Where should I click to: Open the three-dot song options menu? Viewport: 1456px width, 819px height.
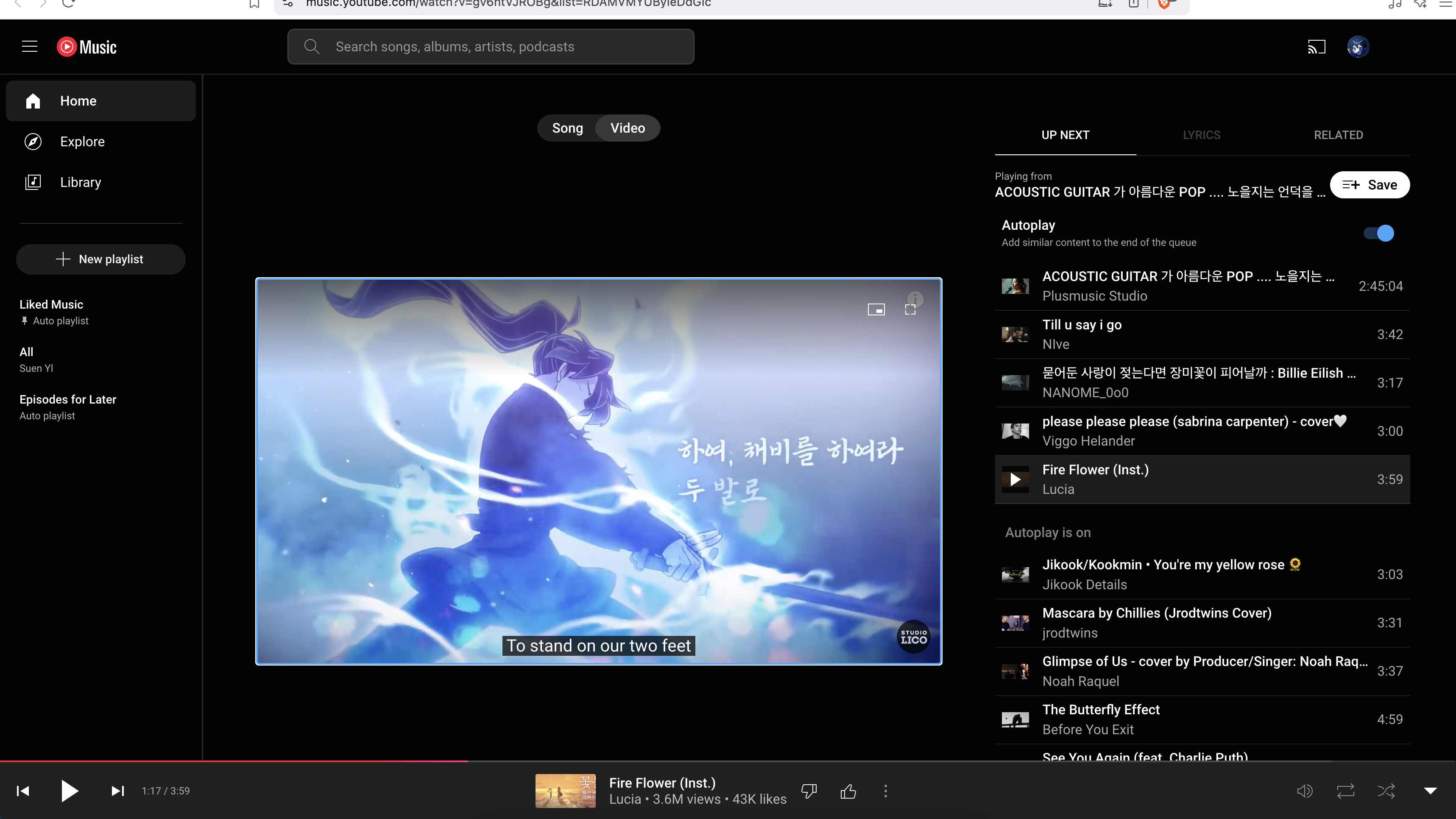pyautogui.click(x=886, y=791)
